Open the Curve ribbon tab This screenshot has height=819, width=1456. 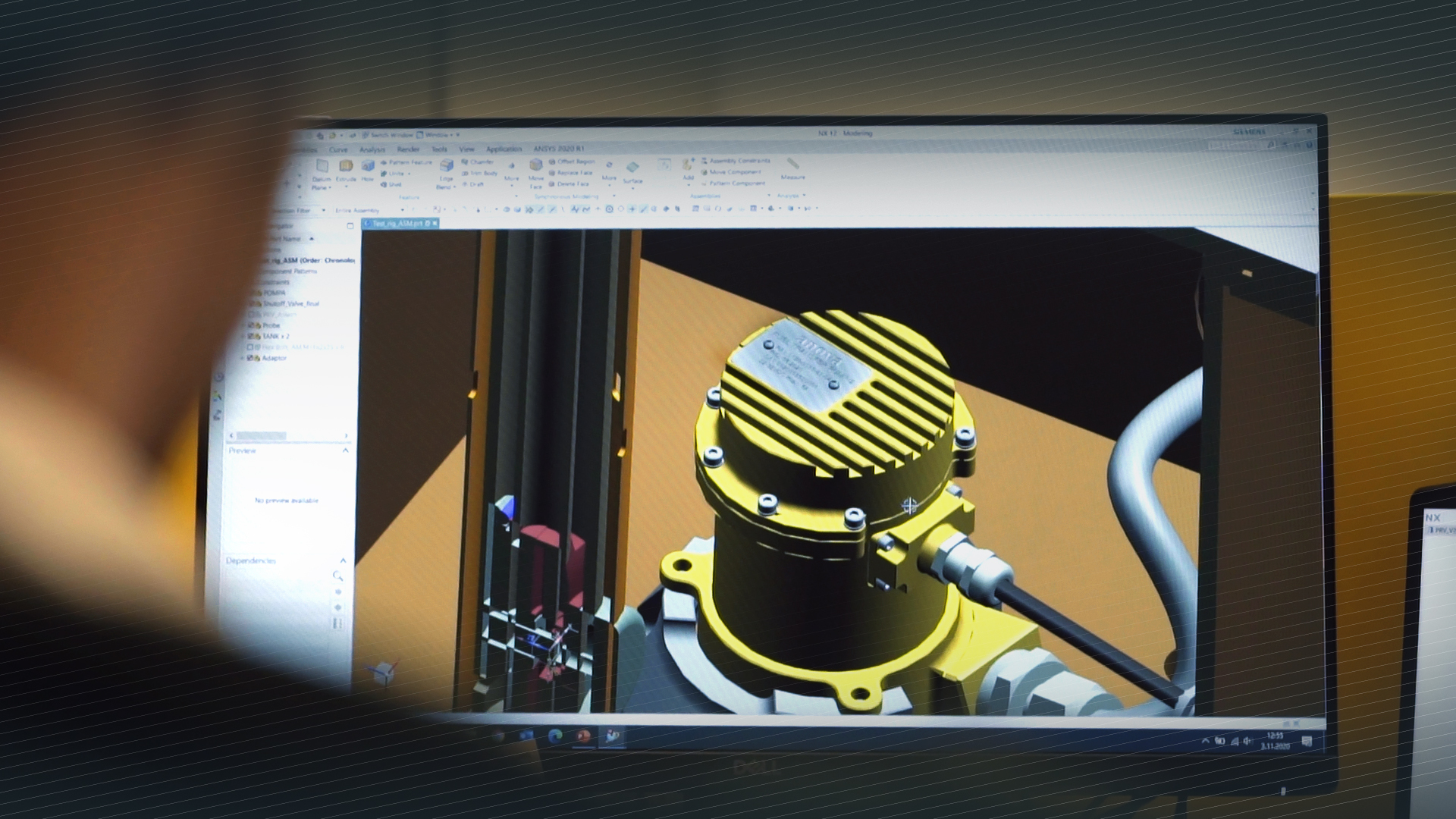[338, 150]
